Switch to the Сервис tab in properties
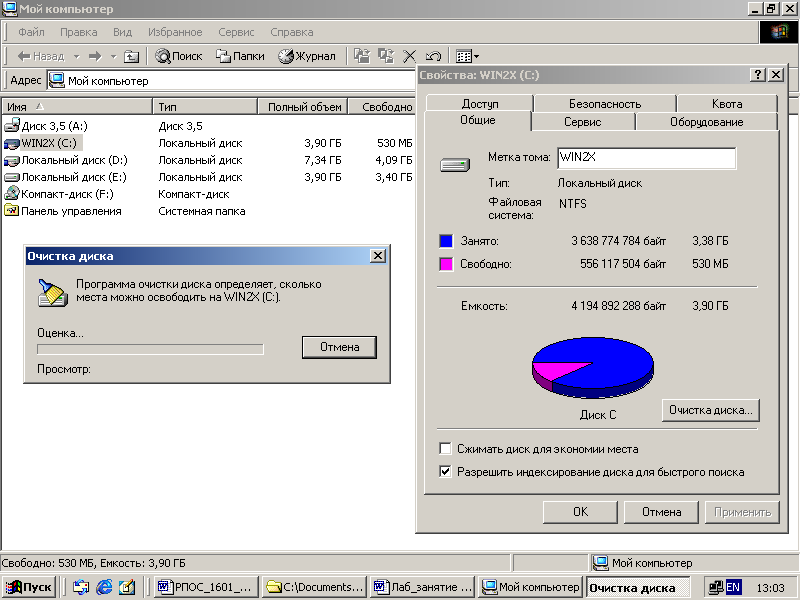 coord(583,122)
